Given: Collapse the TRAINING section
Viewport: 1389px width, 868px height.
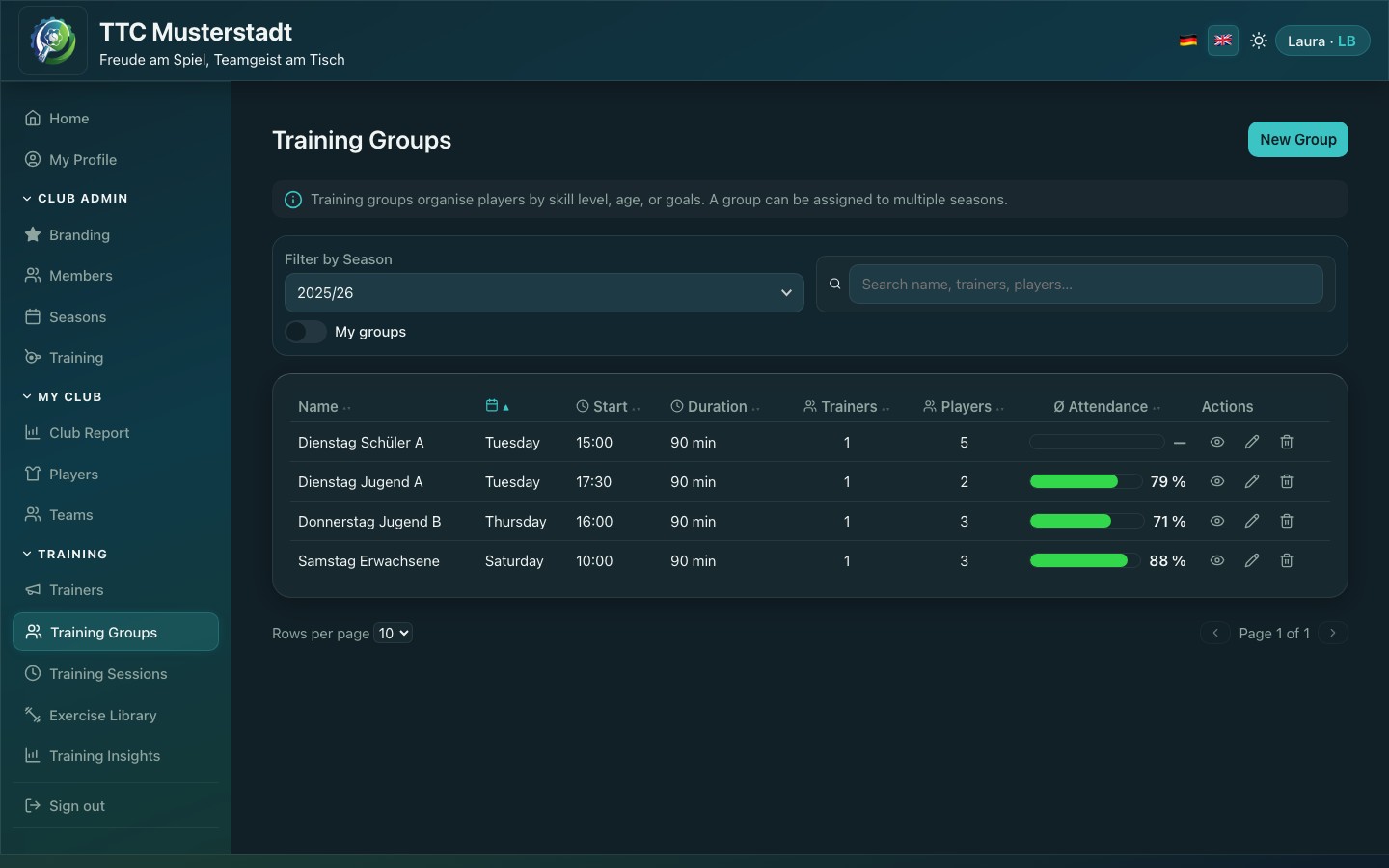Looking at the screenshot, I should tap(65, 554).
